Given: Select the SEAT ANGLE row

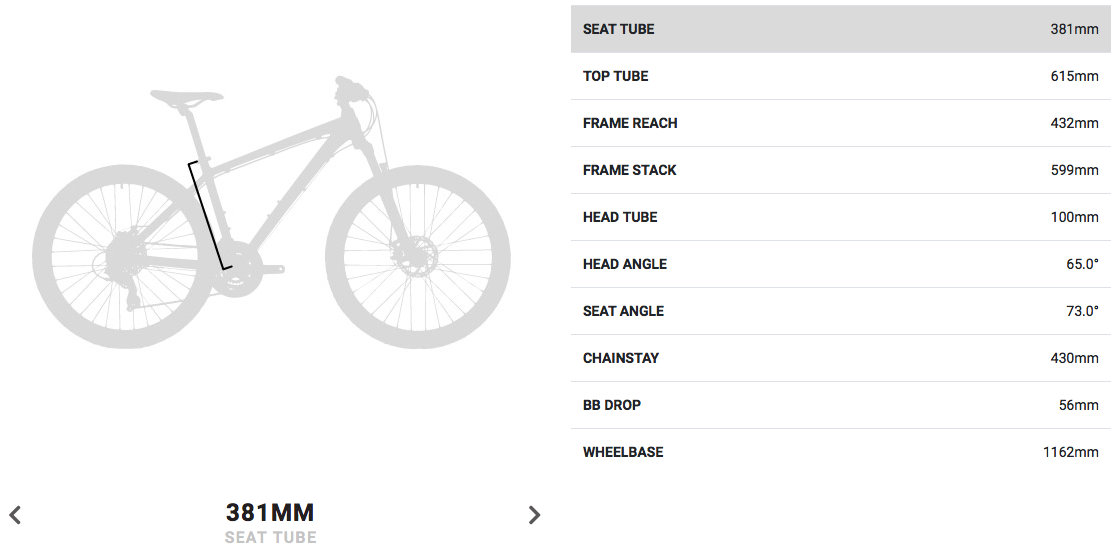Looking at the screenshot, I should (x=841, y=311).
